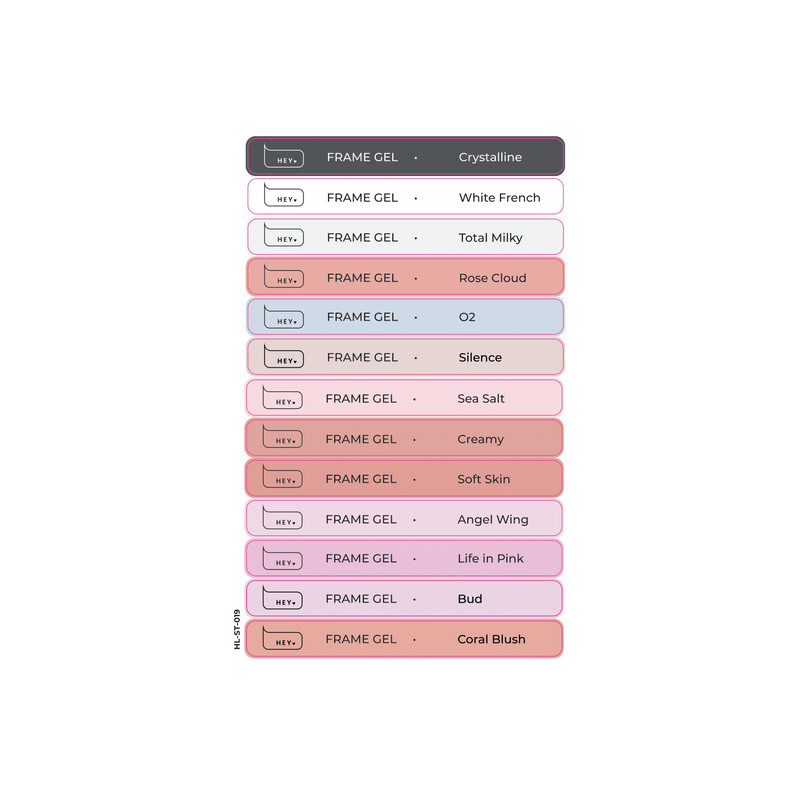
Task: Click the HEY logo on the Crystalline label
Action: click(x=283, y=157)
